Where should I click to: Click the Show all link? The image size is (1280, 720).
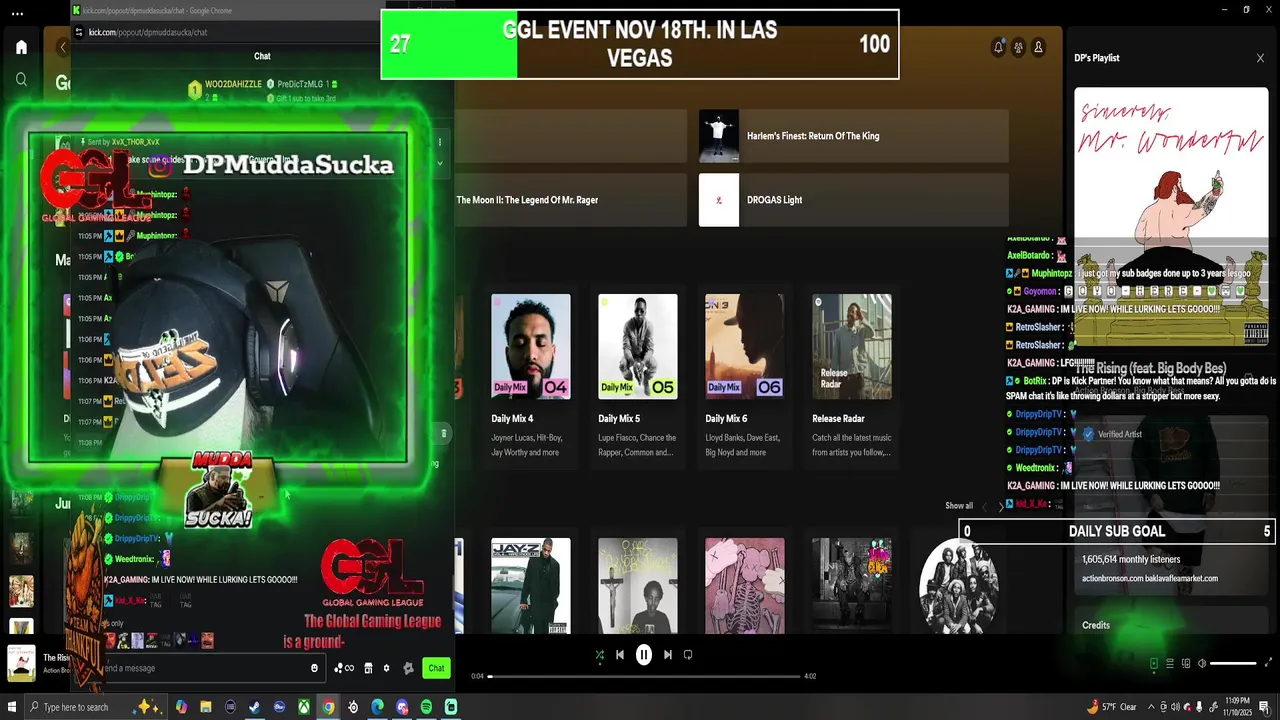point(959,506)
